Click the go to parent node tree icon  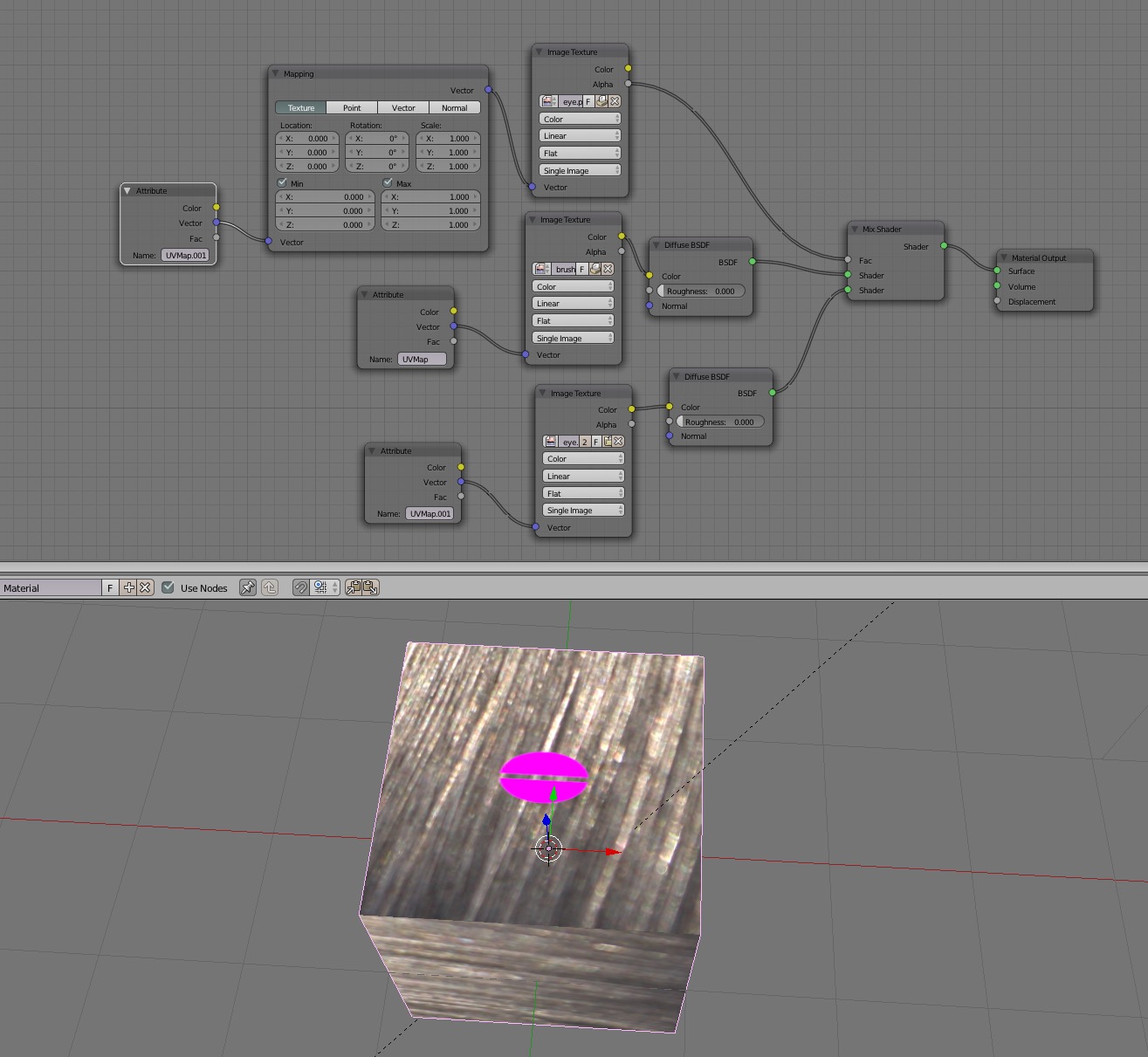pyautogui.click(x=270, y=587)
